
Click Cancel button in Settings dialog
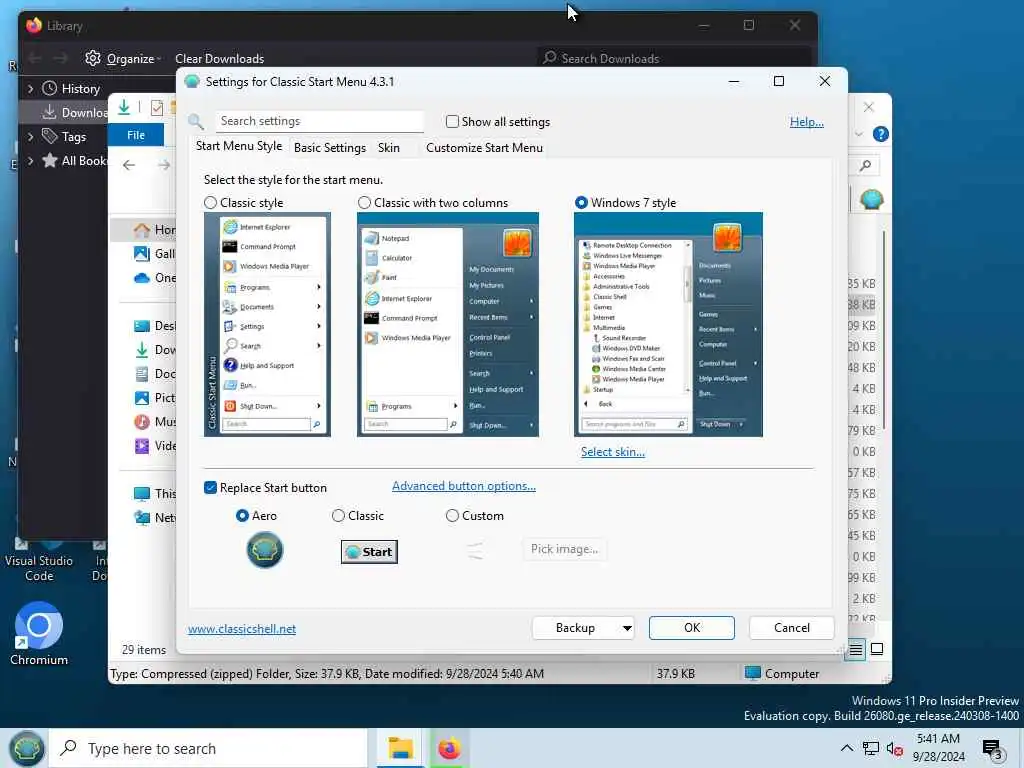click(x=792, y=628)
